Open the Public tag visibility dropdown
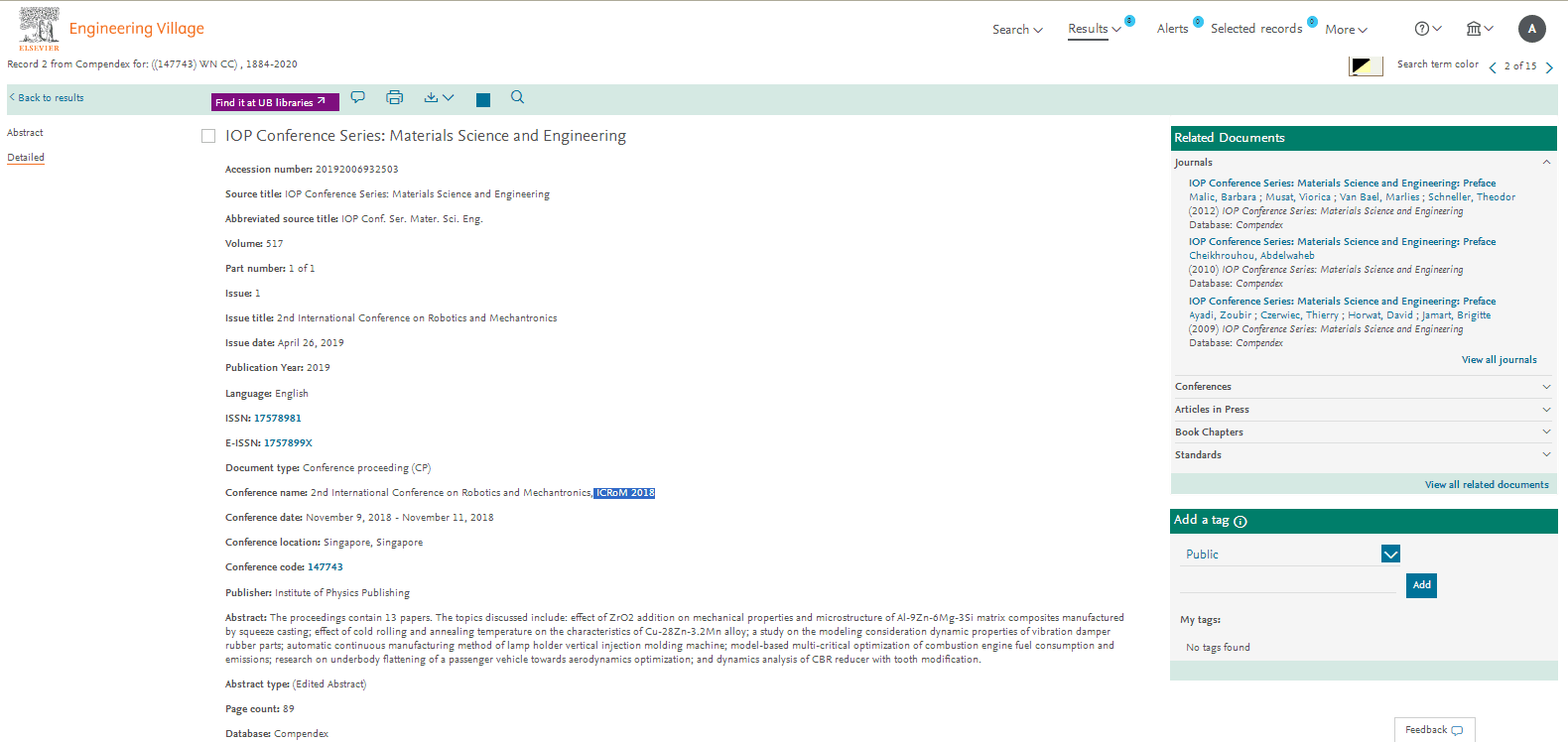Viewport: 1568px width, 742px height. coord(1390,554)
